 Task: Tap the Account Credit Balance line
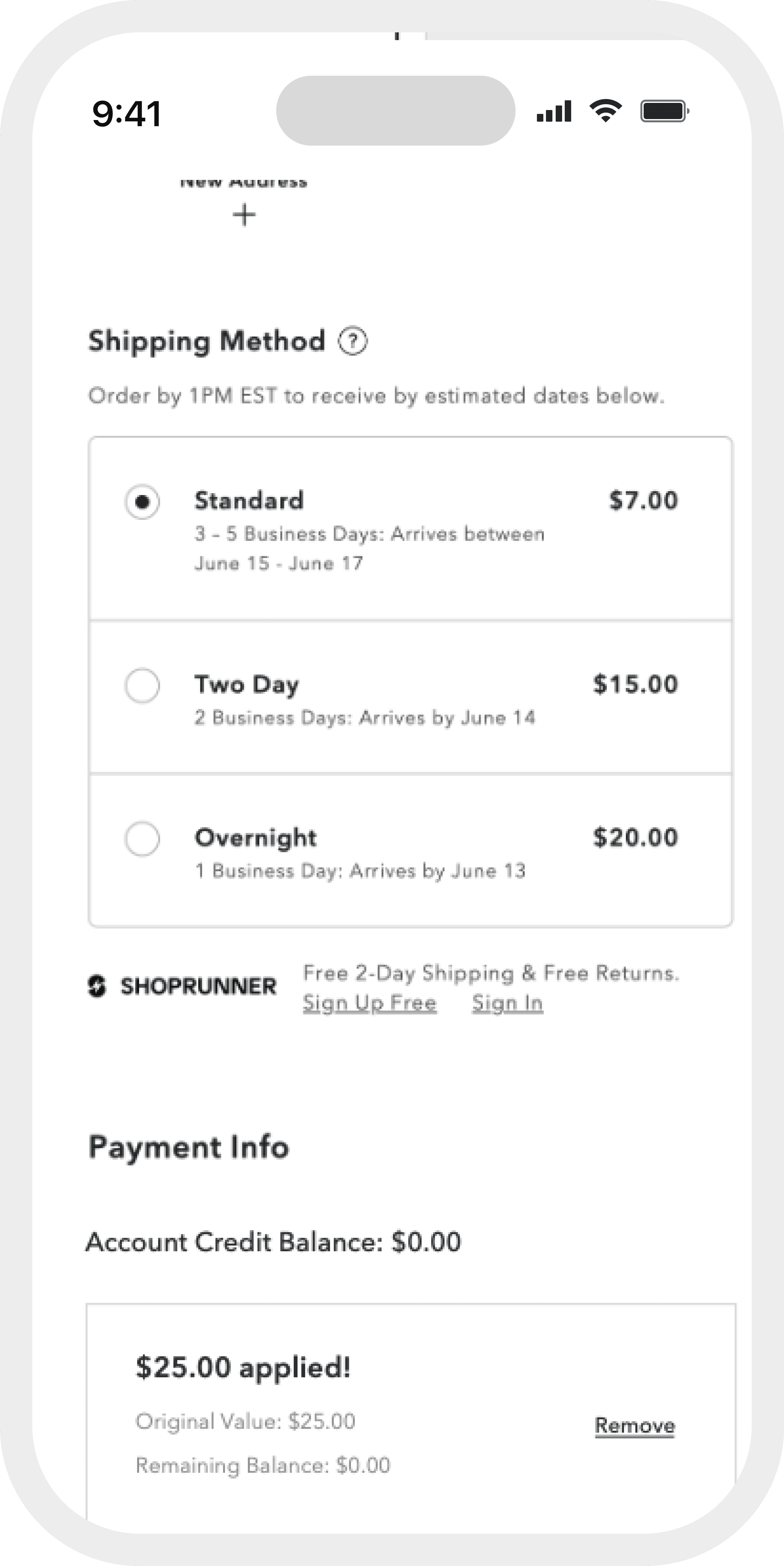(x=274, y=1242)
